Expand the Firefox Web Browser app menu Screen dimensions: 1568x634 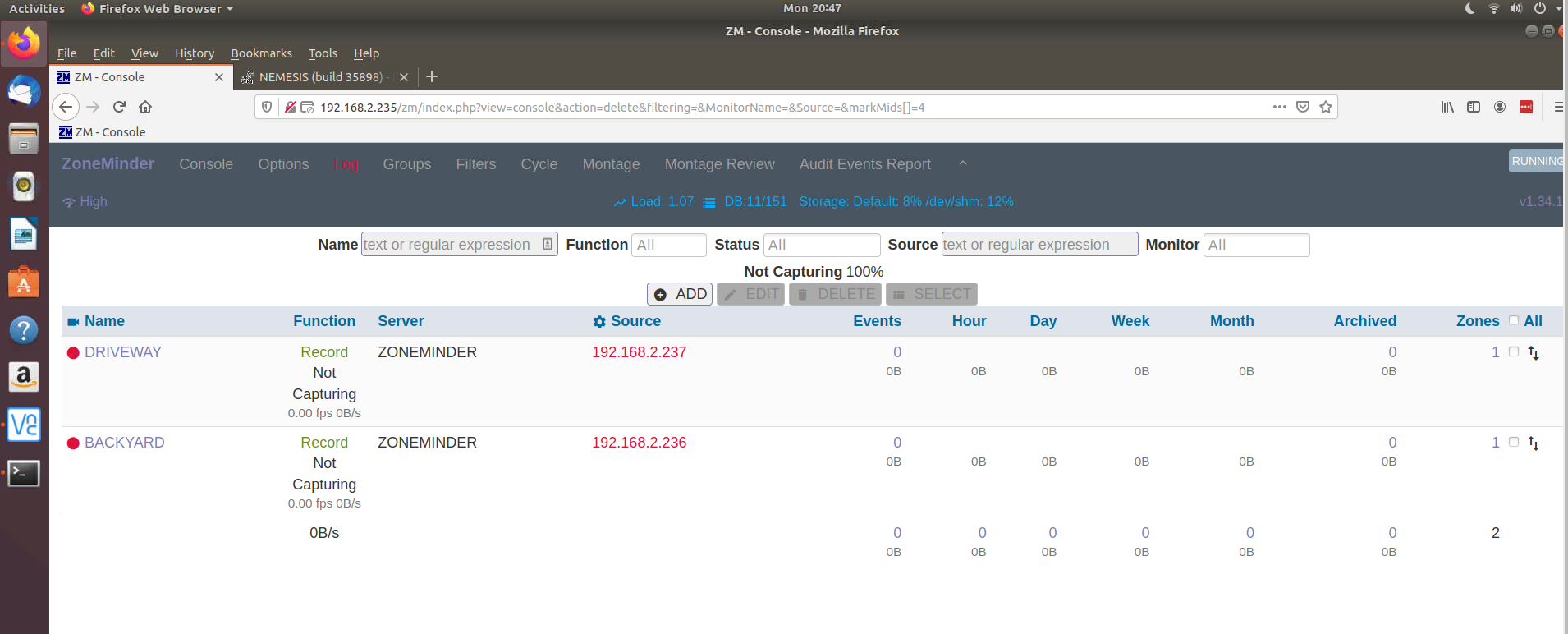[158, 8]
